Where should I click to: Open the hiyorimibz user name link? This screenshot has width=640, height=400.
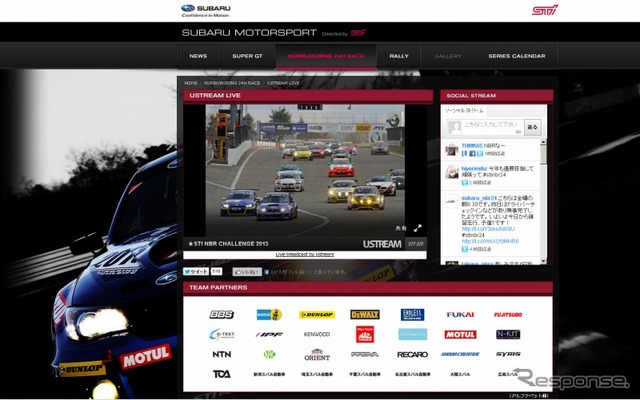point(474,168)
